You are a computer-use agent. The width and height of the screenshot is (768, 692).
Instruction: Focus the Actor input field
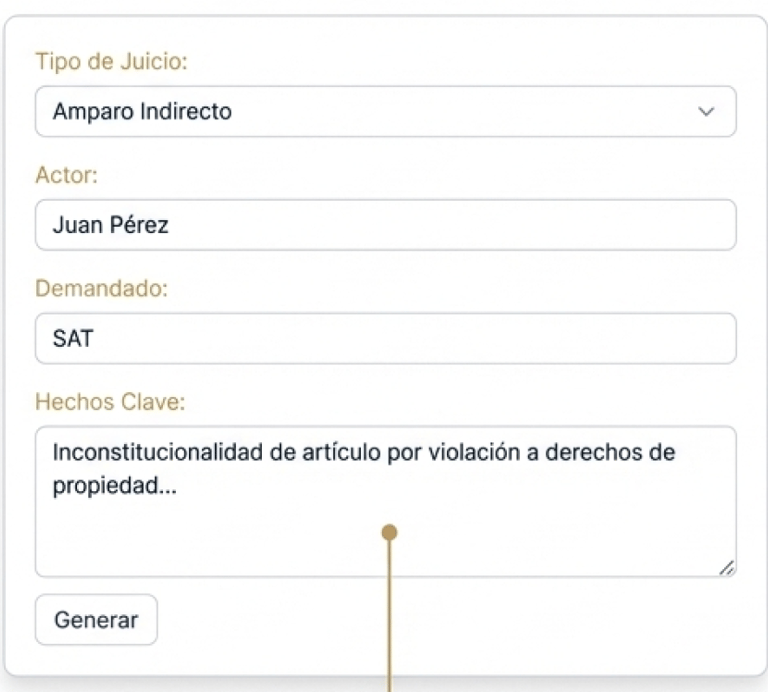click(385, 225)
